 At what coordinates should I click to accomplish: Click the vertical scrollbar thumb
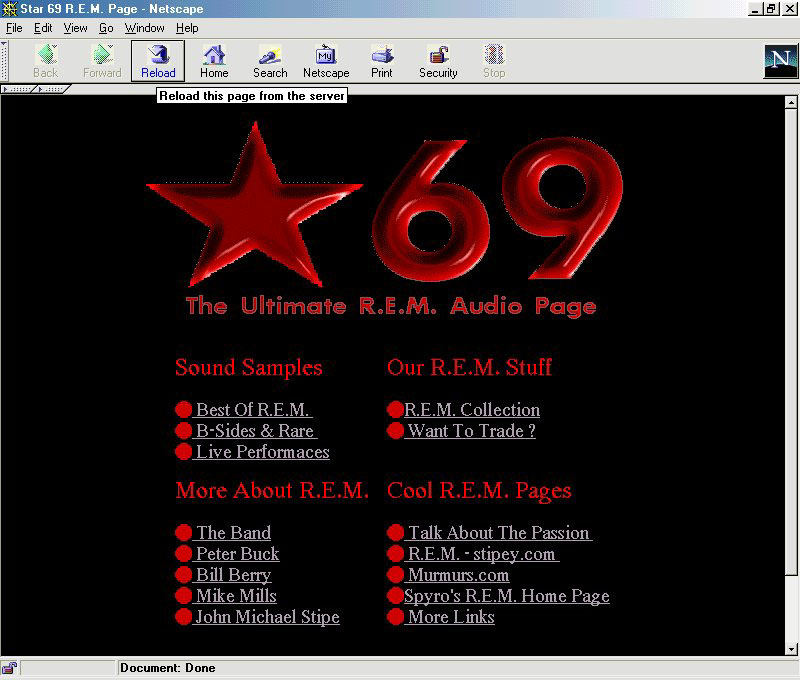coord(791,342)
